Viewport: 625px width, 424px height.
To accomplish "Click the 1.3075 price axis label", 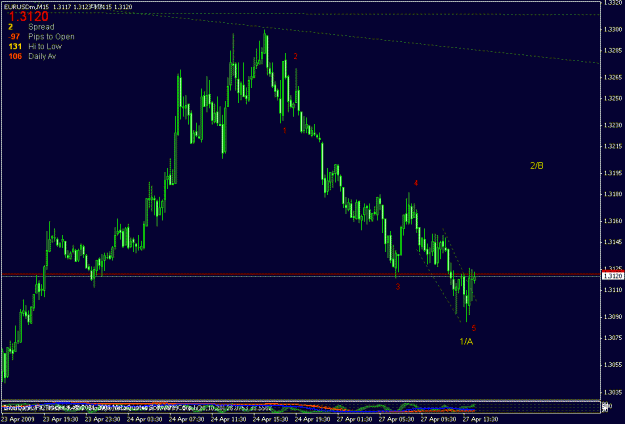I will (611, 338).
